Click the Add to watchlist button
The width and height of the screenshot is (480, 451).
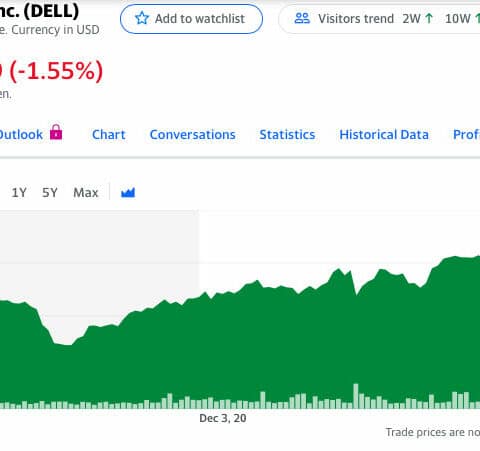coord(191,19)
